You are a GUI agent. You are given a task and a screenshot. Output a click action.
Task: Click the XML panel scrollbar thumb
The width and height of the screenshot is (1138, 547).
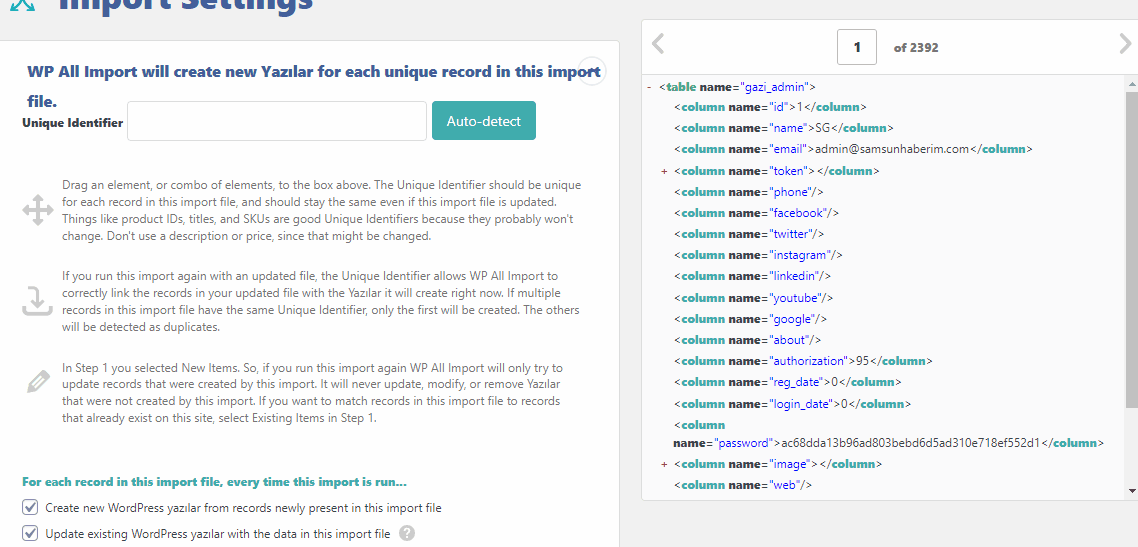(1132, 249)
